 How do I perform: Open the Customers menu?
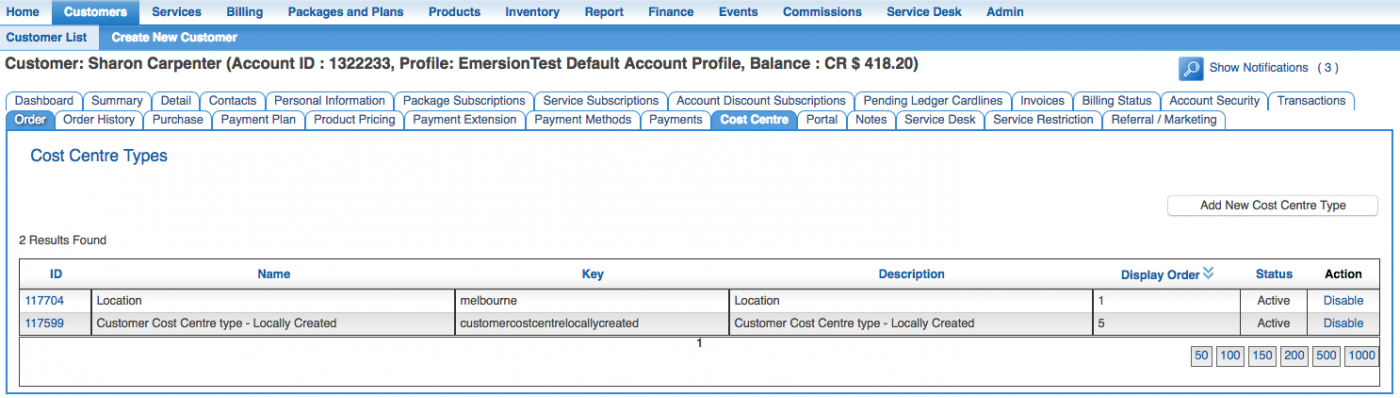(95, 12)
